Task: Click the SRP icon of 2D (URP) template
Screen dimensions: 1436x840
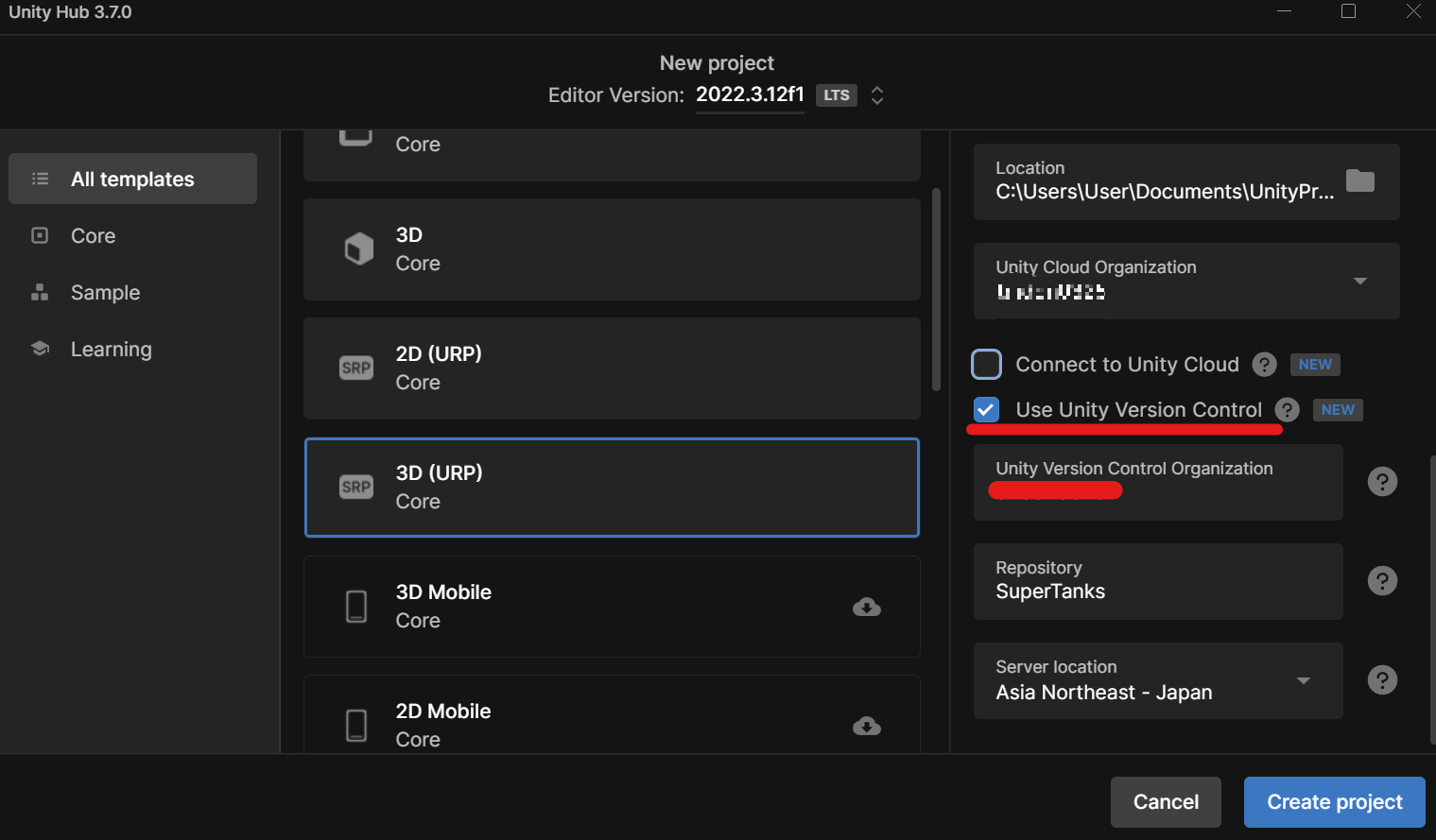Action: coord(356,368)
